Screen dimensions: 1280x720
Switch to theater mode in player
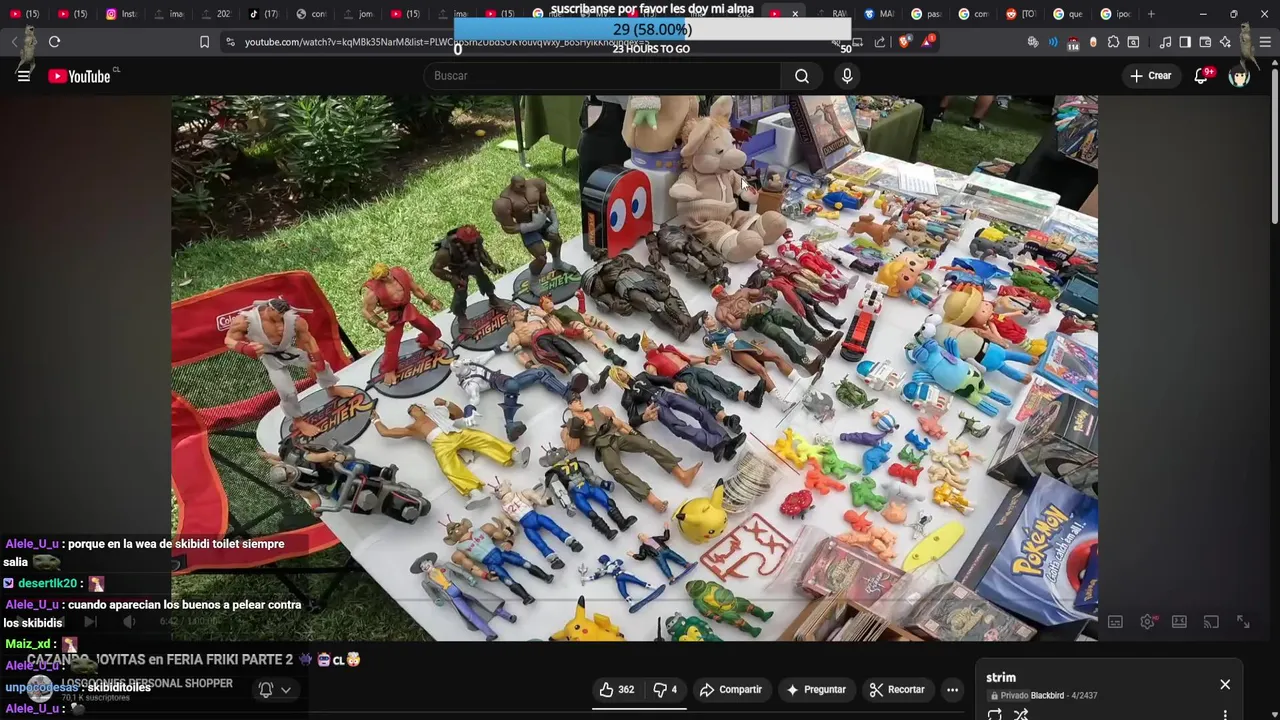1179,622
